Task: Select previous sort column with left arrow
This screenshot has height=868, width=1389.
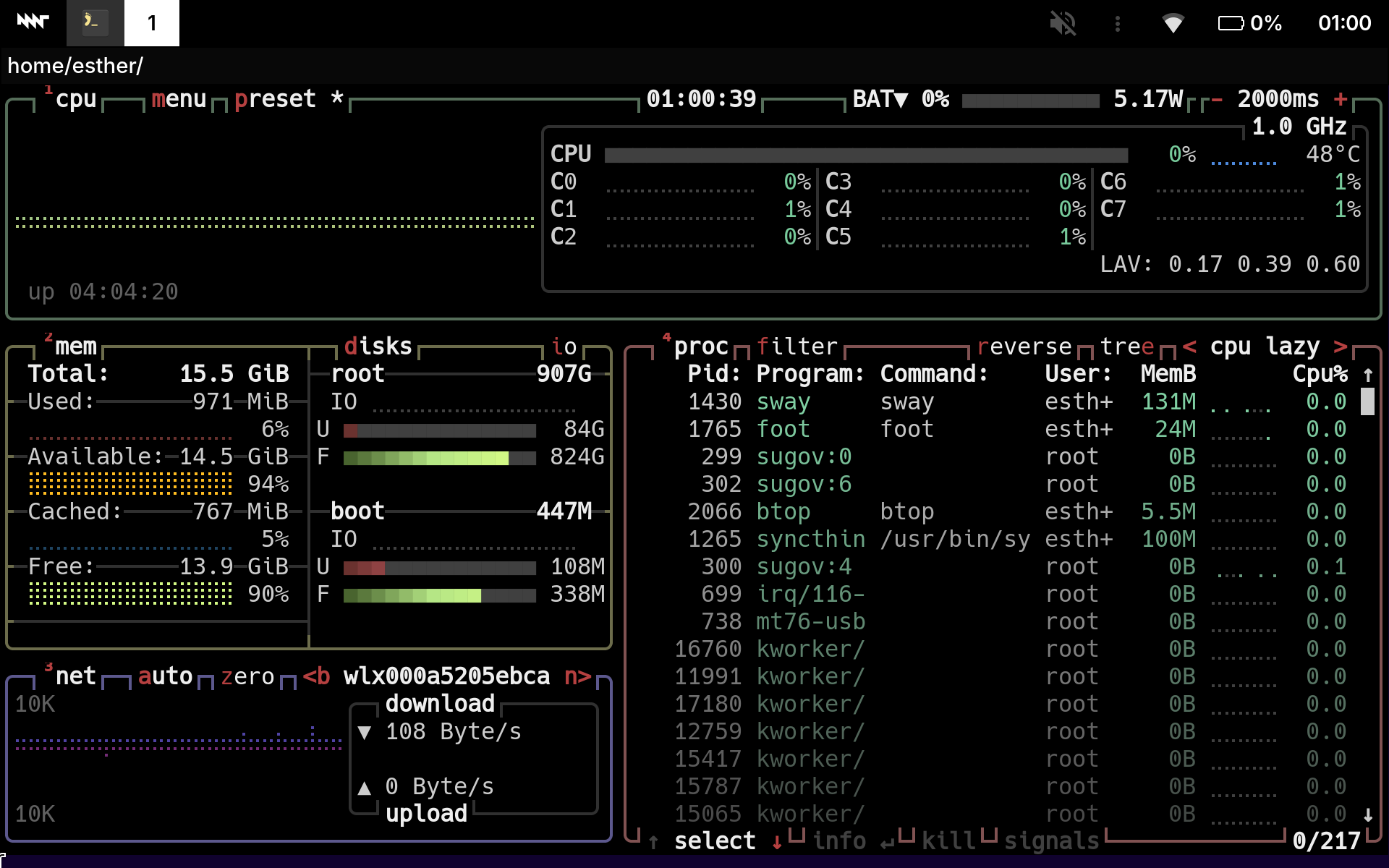Action: click(x=1189, y=346)
